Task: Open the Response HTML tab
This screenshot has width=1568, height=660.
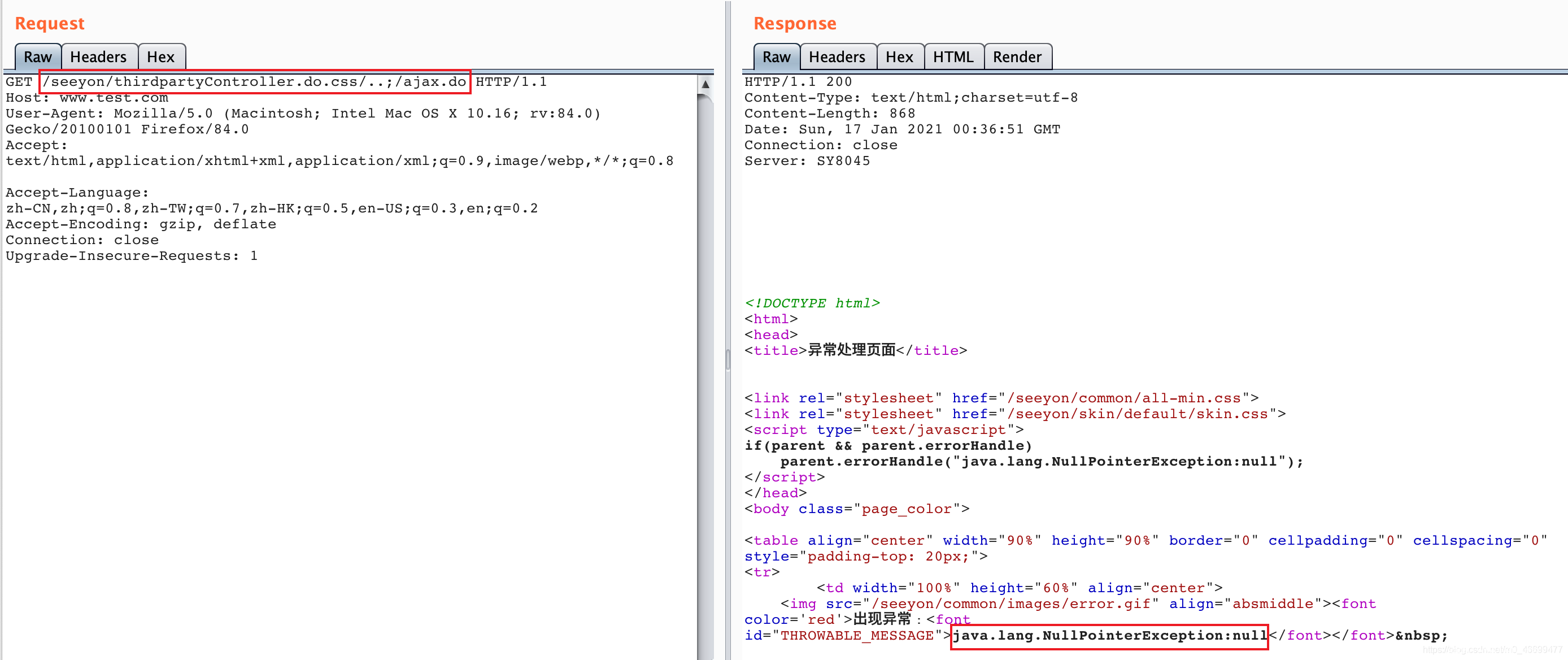Action: pyautogui.click(x=953, y=57)
